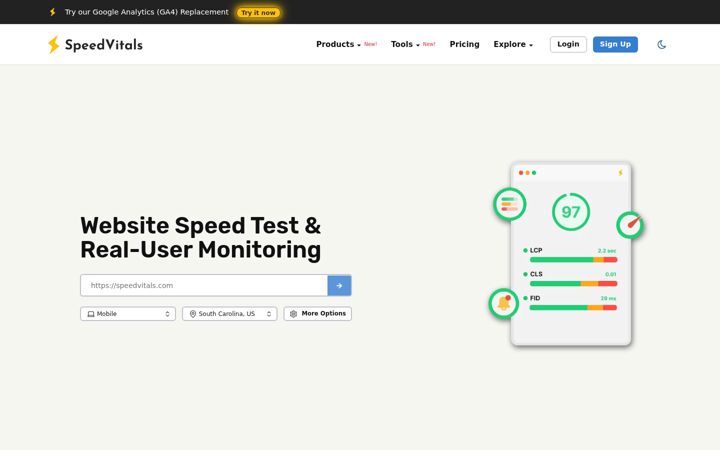Click the small lightning icon in the mockup window

click(x=620, y=173)
